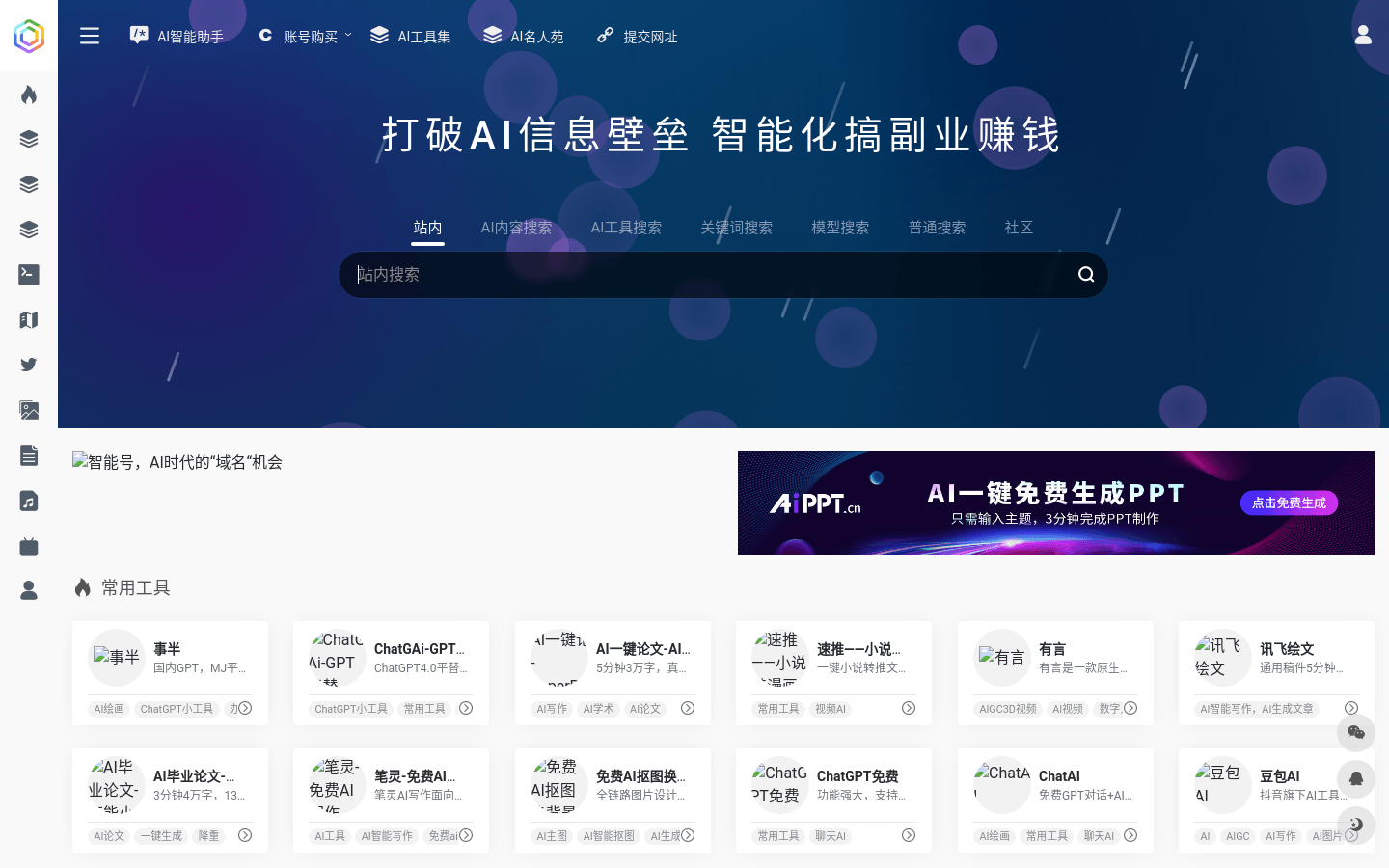The width and height of the screenshot is (1389, 868).
Task: Expand arrow on the ChatGPT免费 tool card
Action: click(x=908, y=835)
